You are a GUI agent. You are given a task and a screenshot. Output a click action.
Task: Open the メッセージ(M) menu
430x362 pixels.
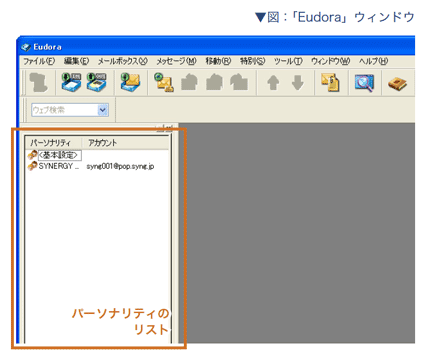point(176,61)
